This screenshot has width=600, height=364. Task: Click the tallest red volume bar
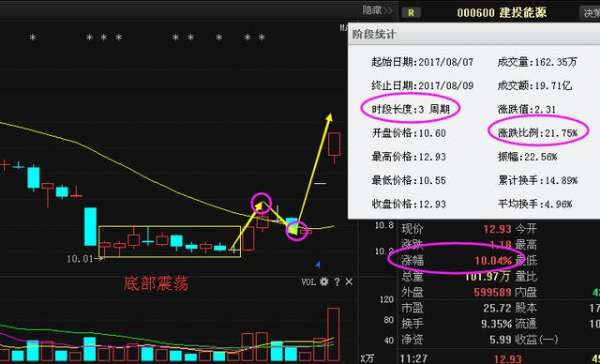point(333,334)
